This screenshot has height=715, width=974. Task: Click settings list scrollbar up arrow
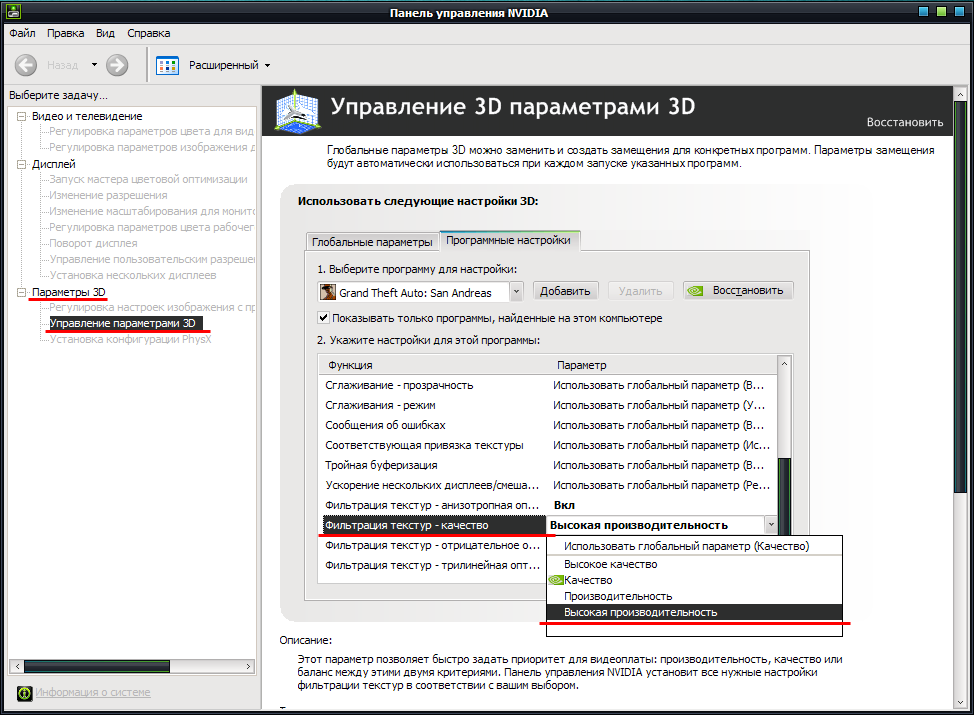coord(785,363)
